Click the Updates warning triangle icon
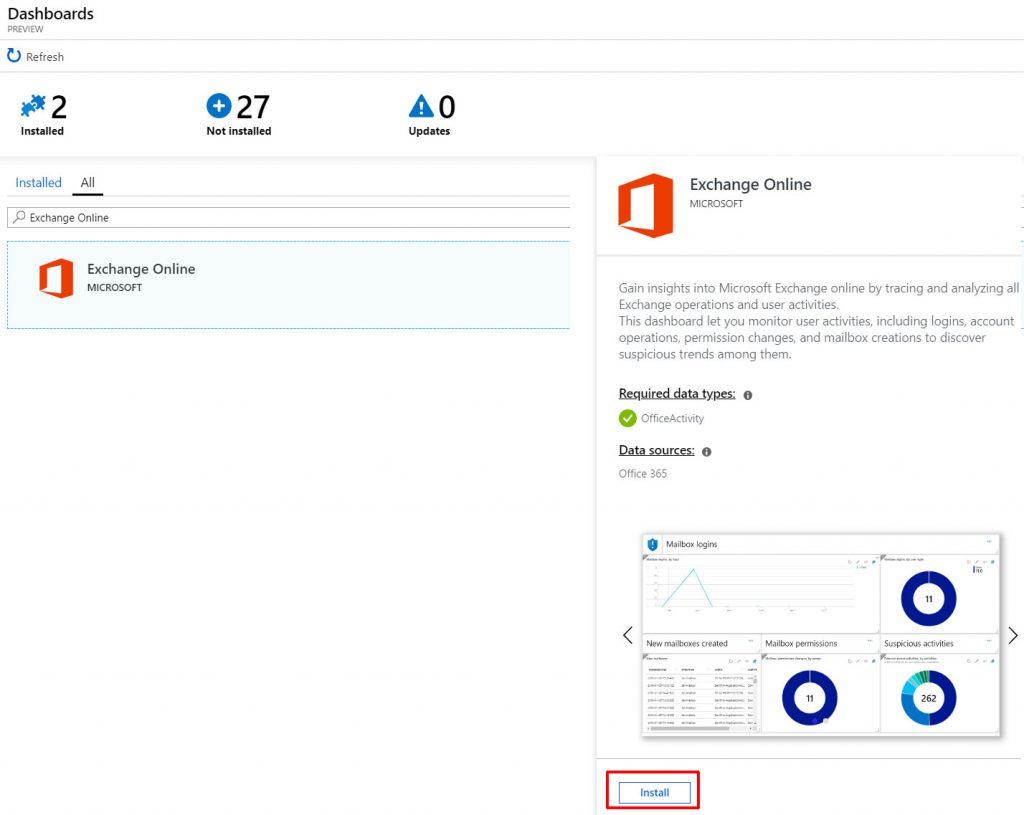This screenshot has width=1024, height=815. (x=421, y=106)
